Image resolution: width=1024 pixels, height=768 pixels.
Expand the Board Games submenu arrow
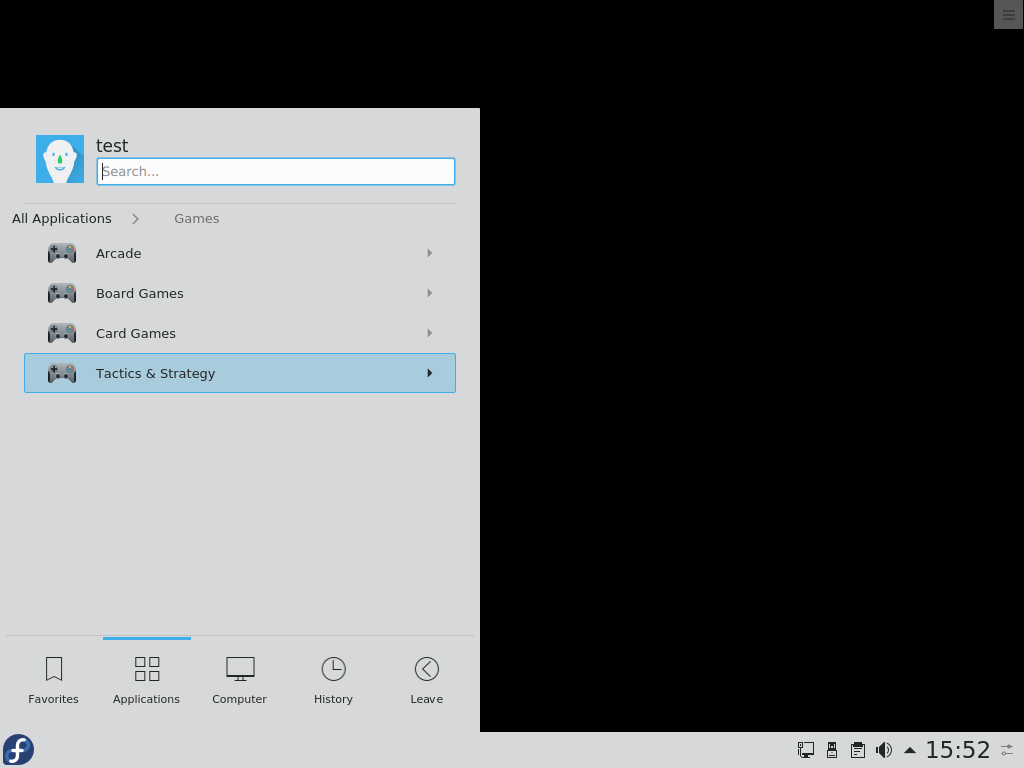(x=430, y=293)
